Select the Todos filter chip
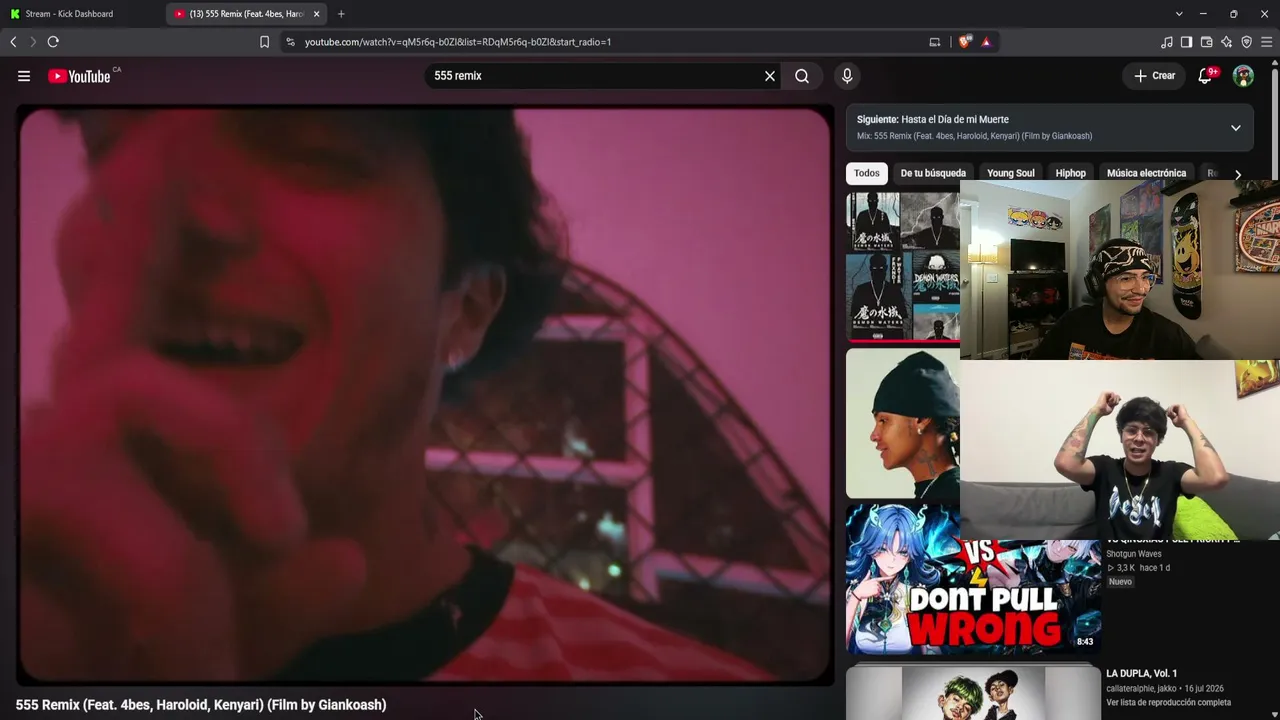The width and height of the screenshot is (1280, 720). [867, 173]
